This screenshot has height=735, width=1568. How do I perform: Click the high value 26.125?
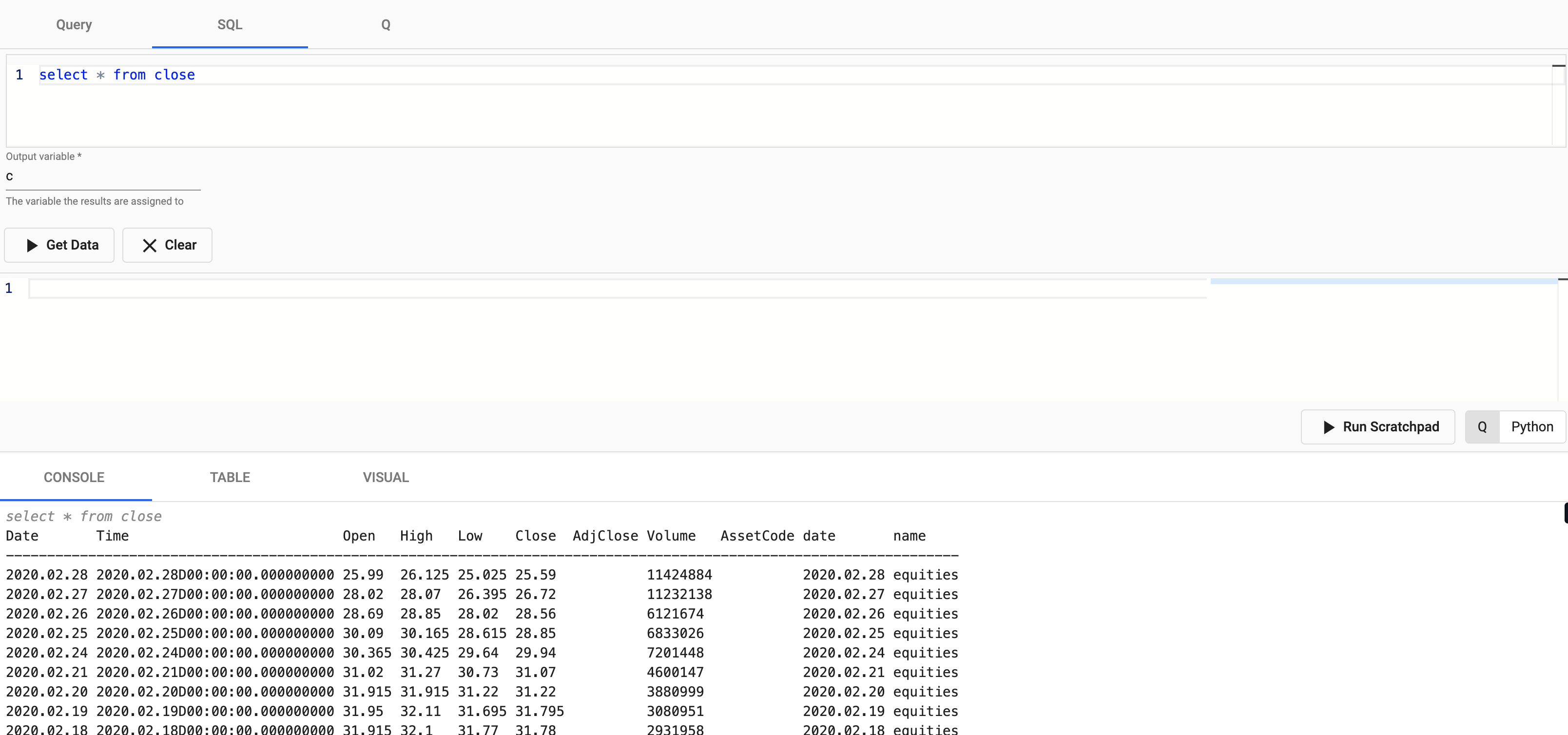(424, 574)
